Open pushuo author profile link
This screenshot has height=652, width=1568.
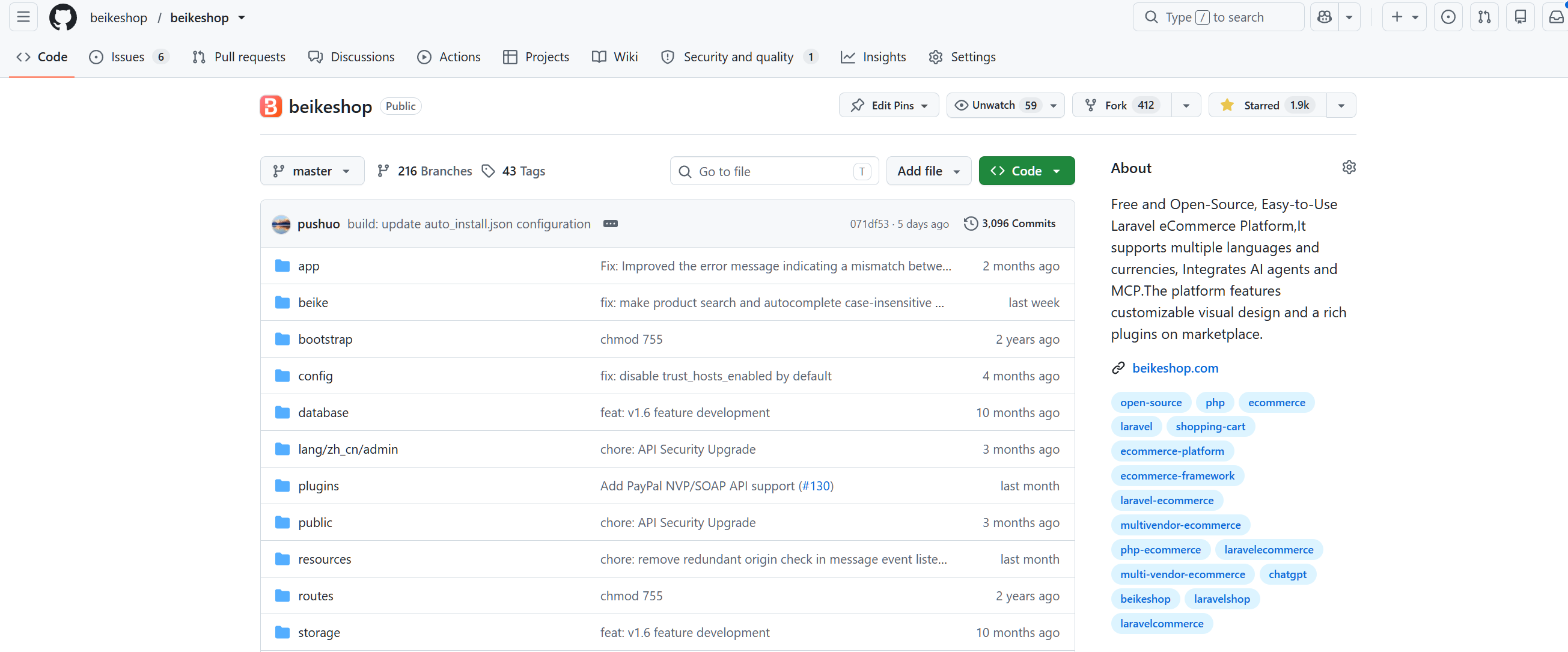click(319, 224)
